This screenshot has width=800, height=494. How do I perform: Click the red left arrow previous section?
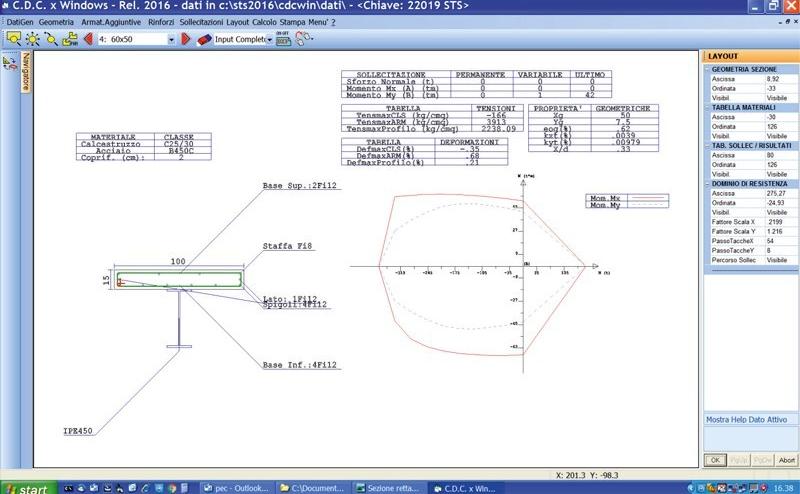(89, 39)
